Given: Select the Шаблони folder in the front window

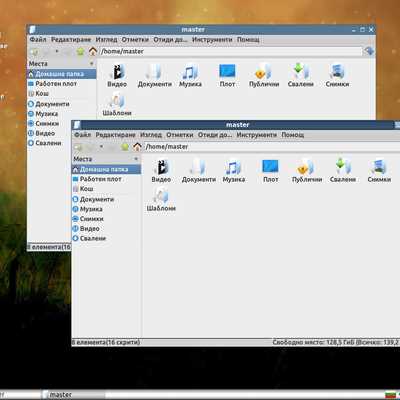Looking at the screenshot, I should coord(161,200).
